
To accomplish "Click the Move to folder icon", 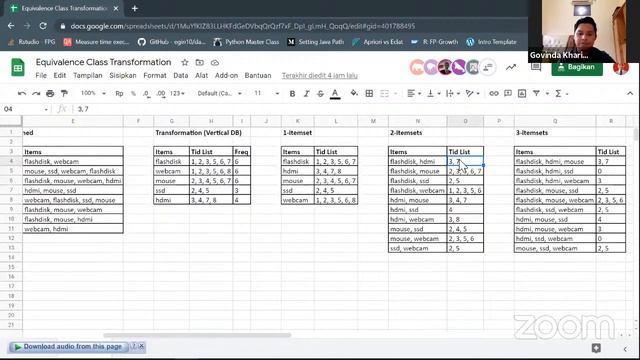I will pos(200,62).
